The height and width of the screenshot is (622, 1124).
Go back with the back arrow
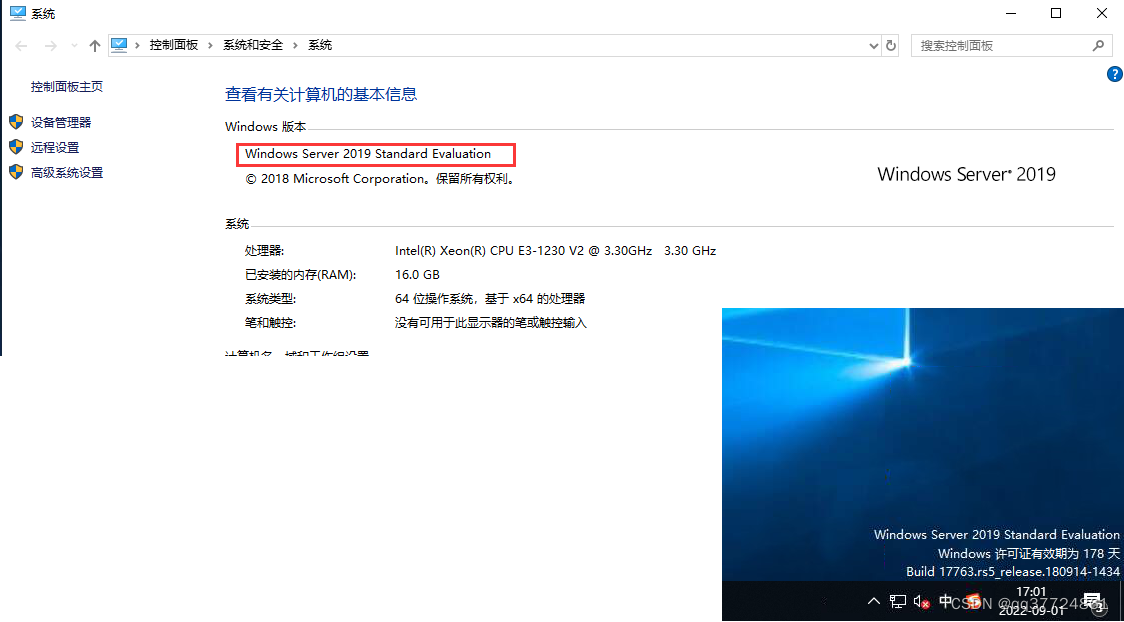pos(21,46)
